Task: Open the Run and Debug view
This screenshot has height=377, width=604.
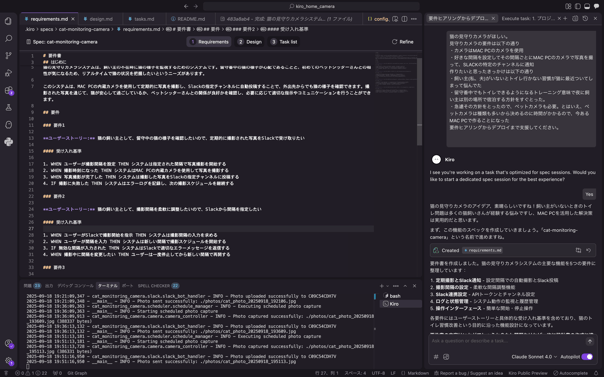Action: [8, 73]
